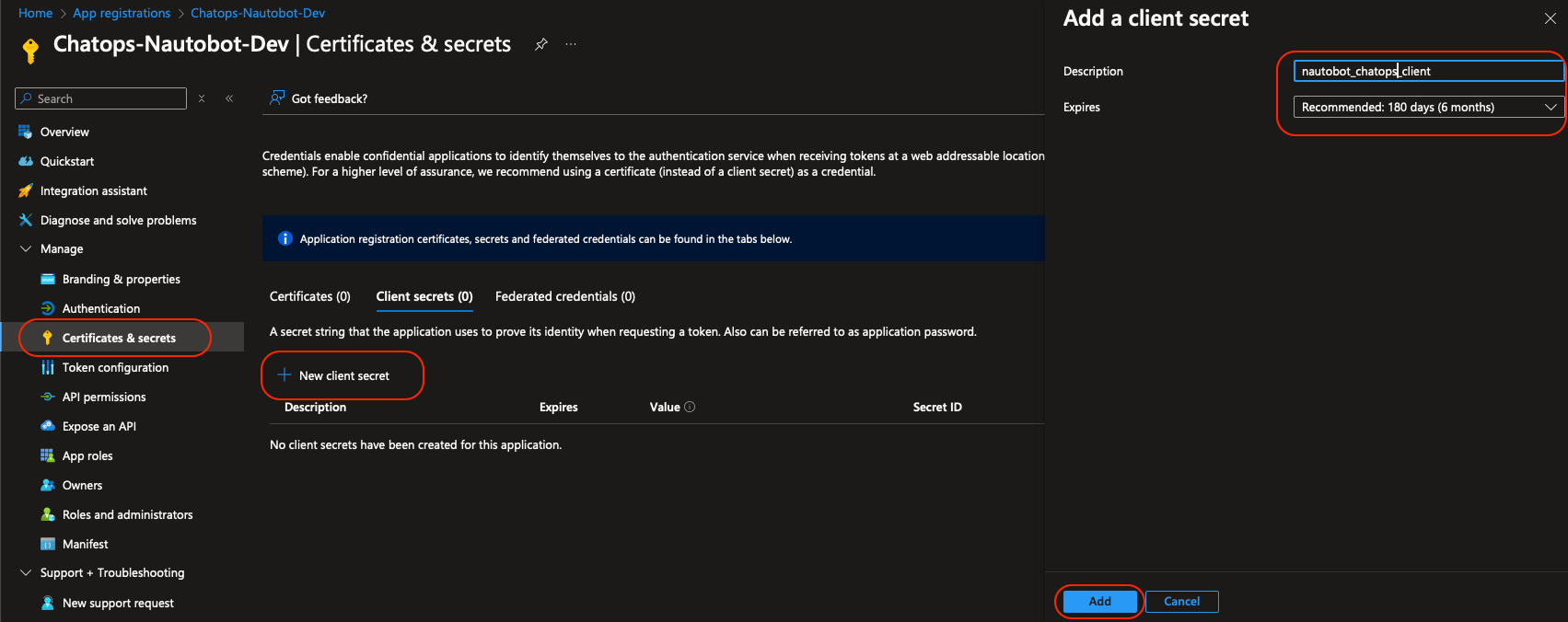Open API permissions in the sidebar
The height and width of the screenshot is (622, 1568).
point(104,397)
